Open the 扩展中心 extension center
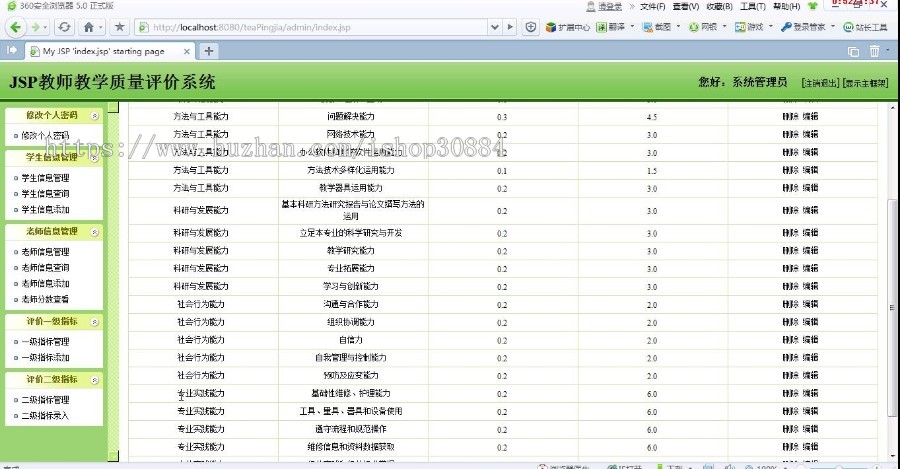900x469 pixels. [568, 27]
